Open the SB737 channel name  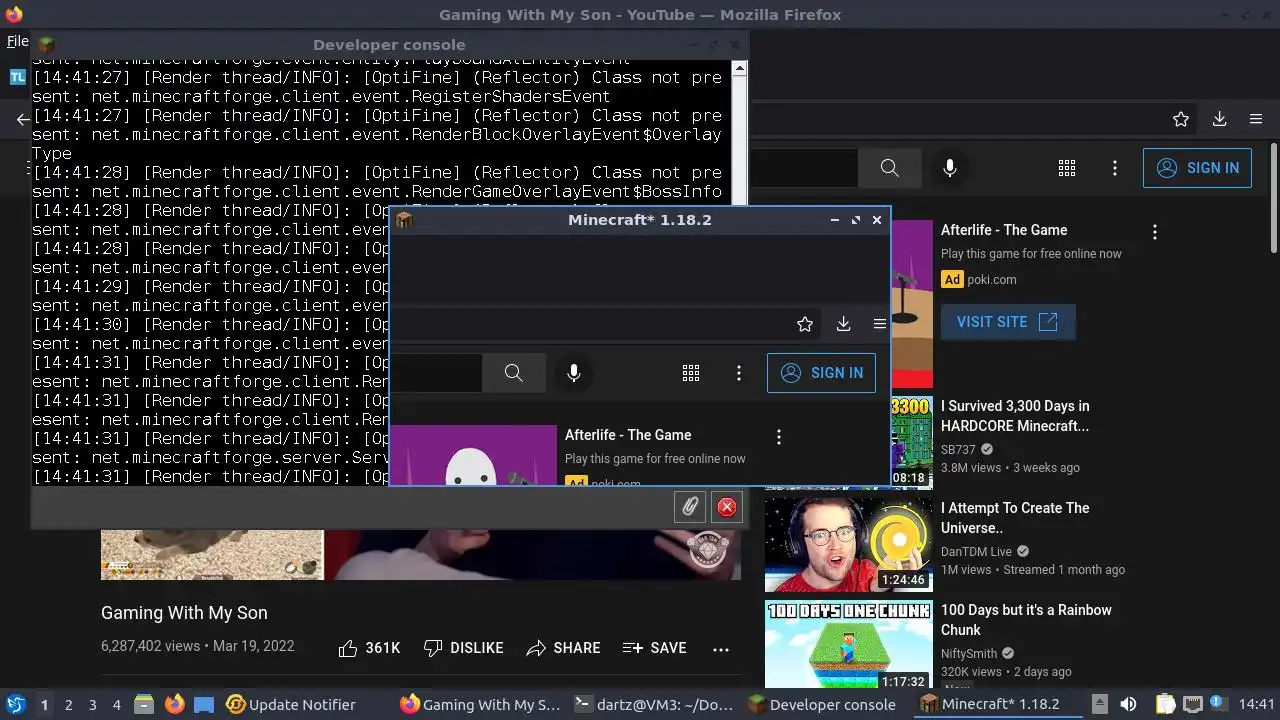[958, 449]
